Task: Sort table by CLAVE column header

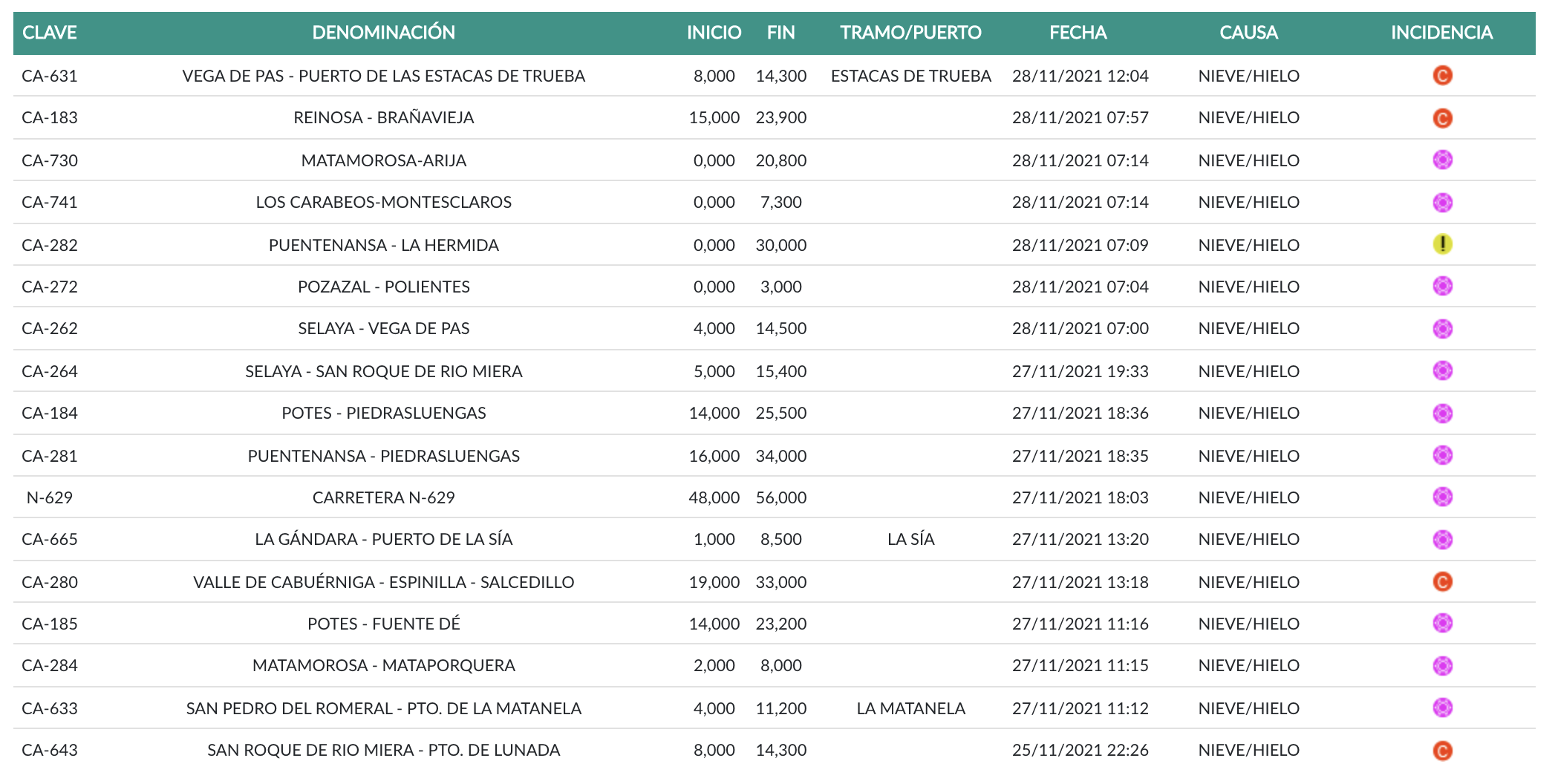Action: (50, 33)
